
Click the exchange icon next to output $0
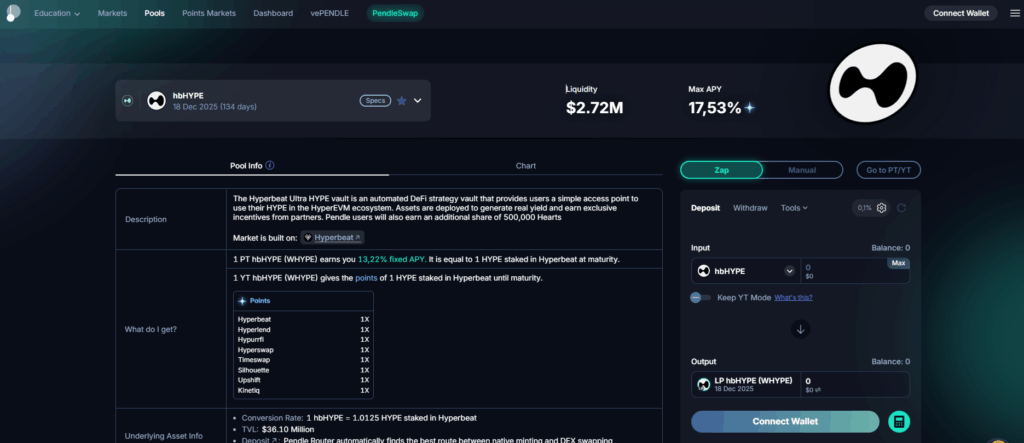point(817,390)
